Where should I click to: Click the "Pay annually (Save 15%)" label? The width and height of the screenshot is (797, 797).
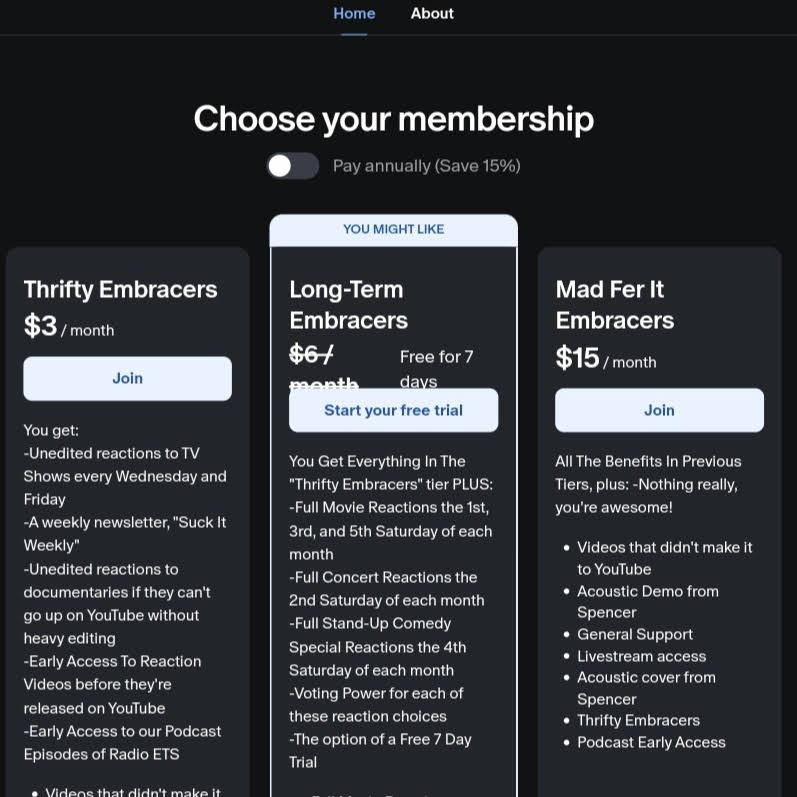pyautogui.click(x=426, y=166)
